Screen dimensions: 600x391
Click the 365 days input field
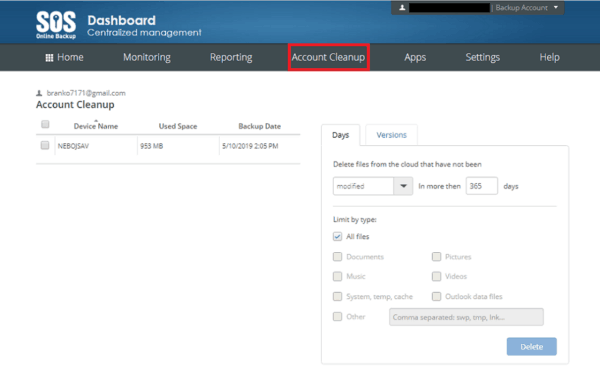(482, 186)
